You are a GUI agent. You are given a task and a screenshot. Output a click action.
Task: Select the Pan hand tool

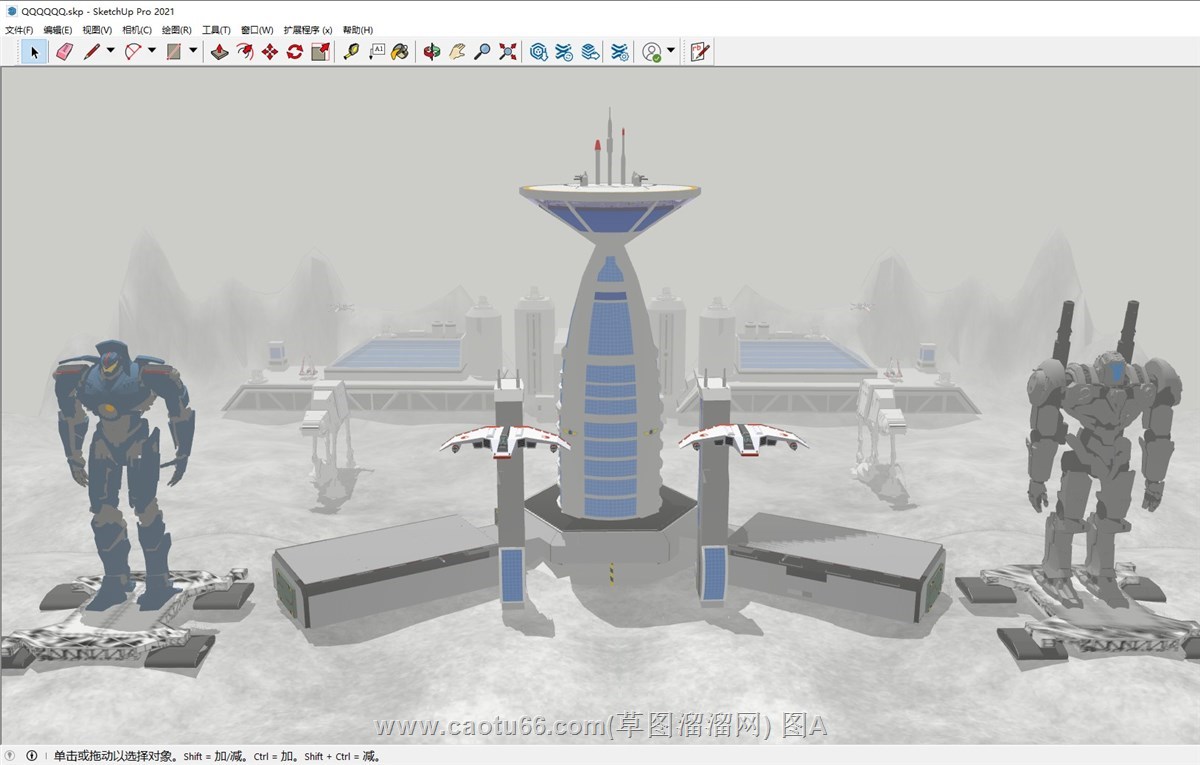(457, 52)
